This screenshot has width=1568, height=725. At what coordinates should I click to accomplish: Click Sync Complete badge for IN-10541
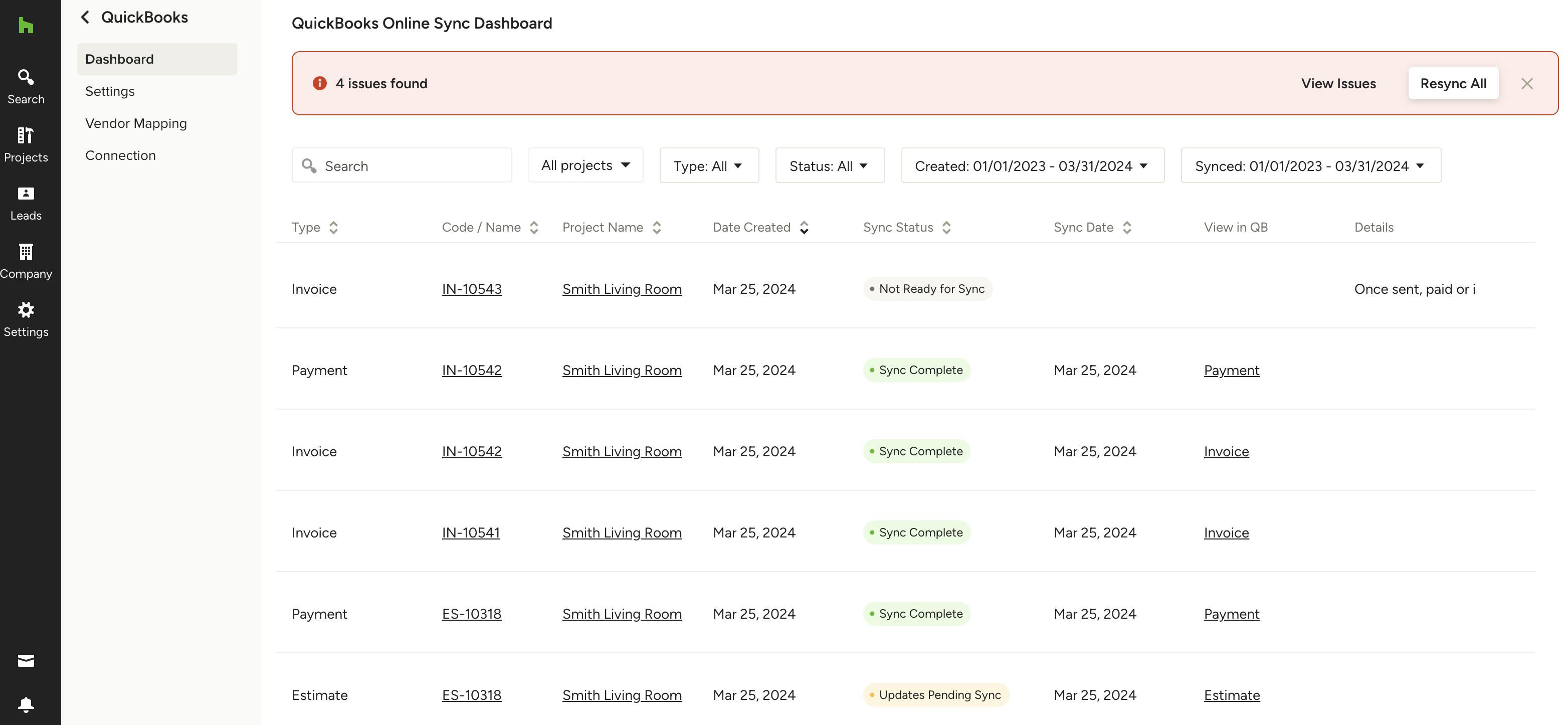pos(916,532)
